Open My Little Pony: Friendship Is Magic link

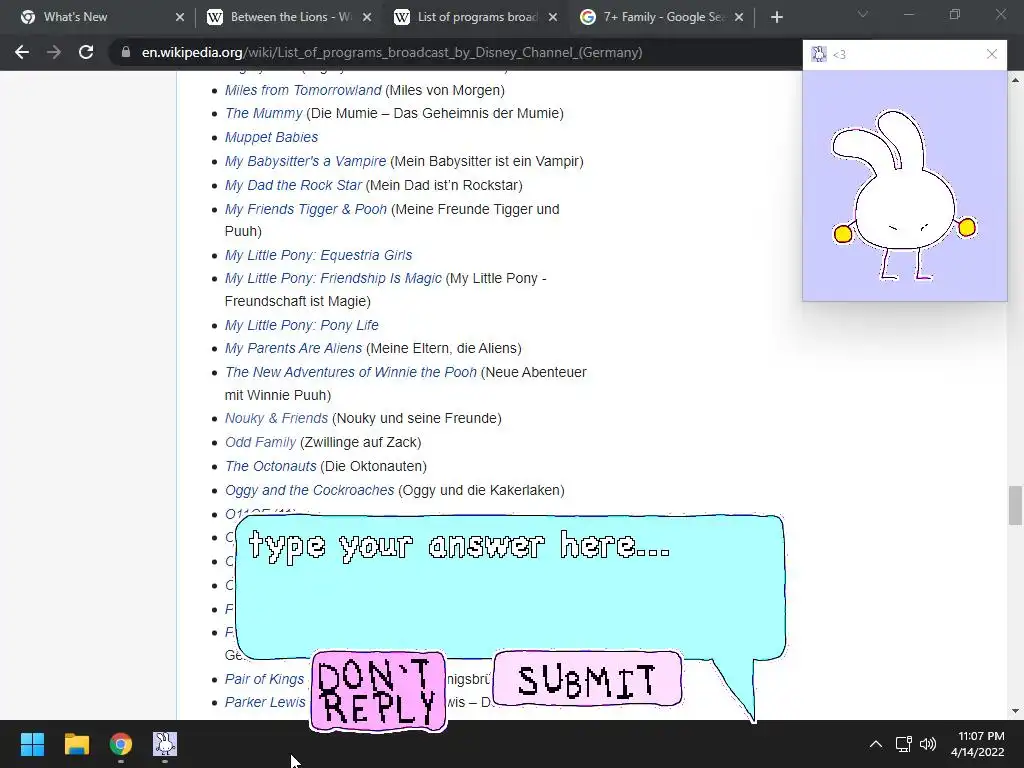(x=333, y=278)
